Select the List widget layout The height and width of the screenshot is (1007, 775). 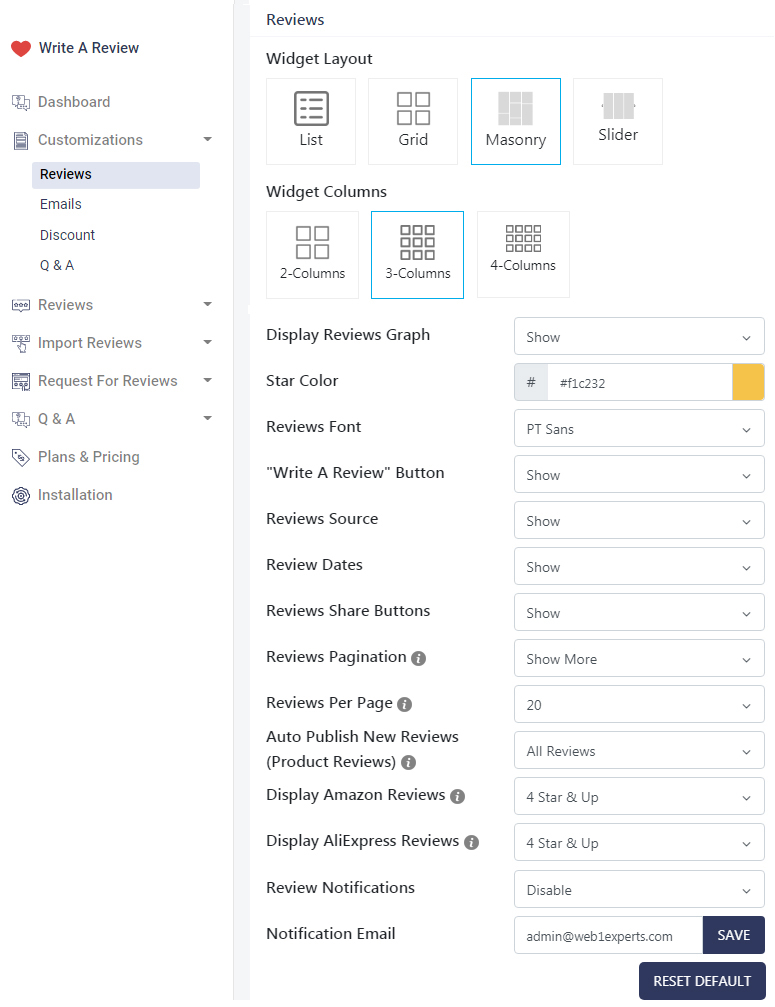pos(311,121)
